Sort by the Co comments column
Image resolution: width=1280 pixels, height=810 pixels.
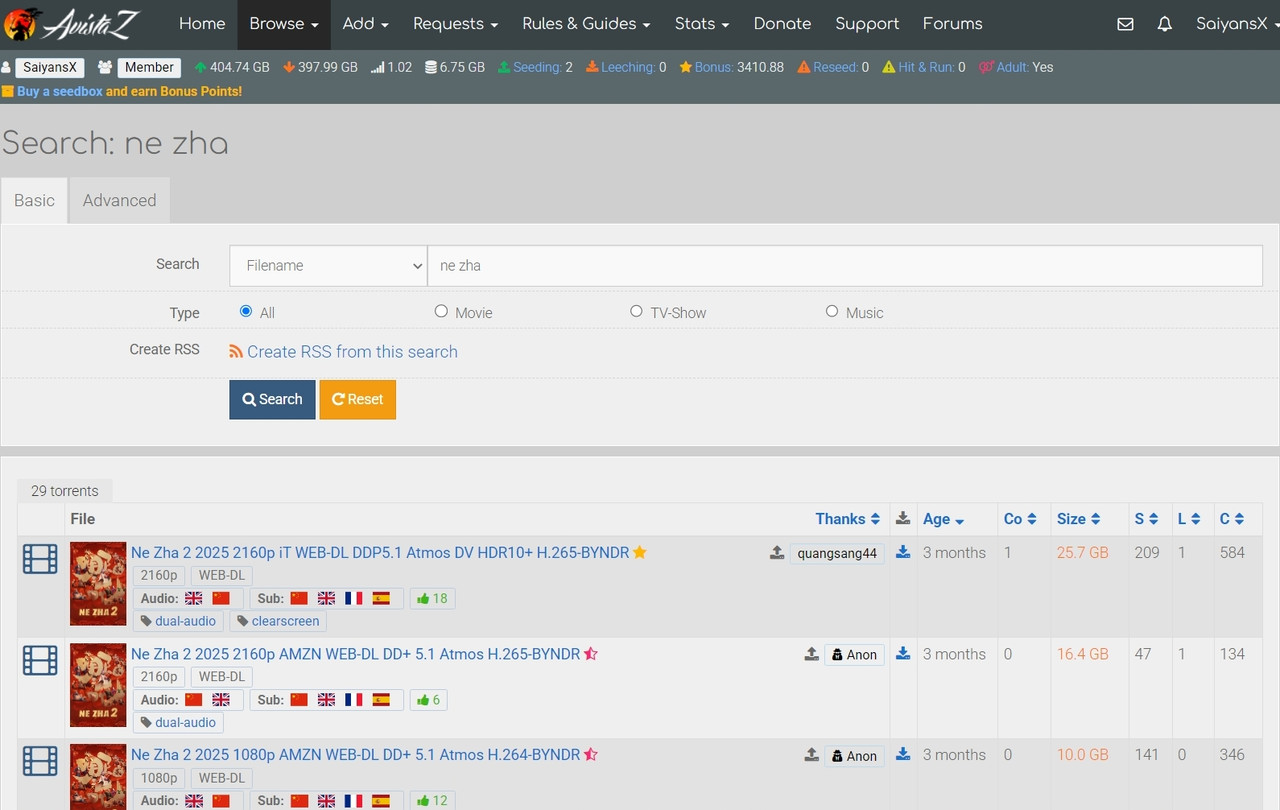[x=1020, y=519]
